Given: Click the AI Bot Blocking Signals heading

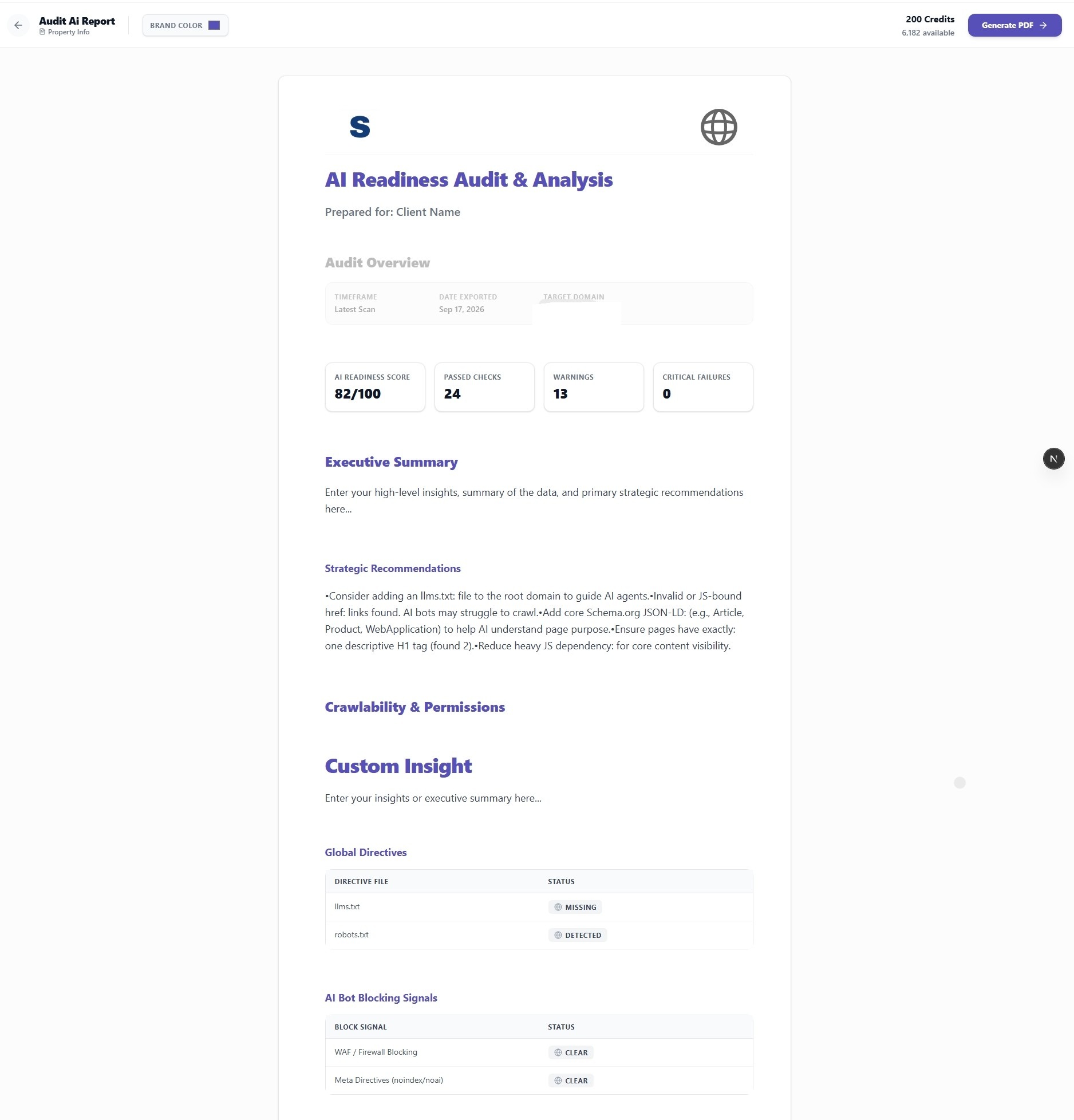Looking at the screenshot, I should 381,998.
